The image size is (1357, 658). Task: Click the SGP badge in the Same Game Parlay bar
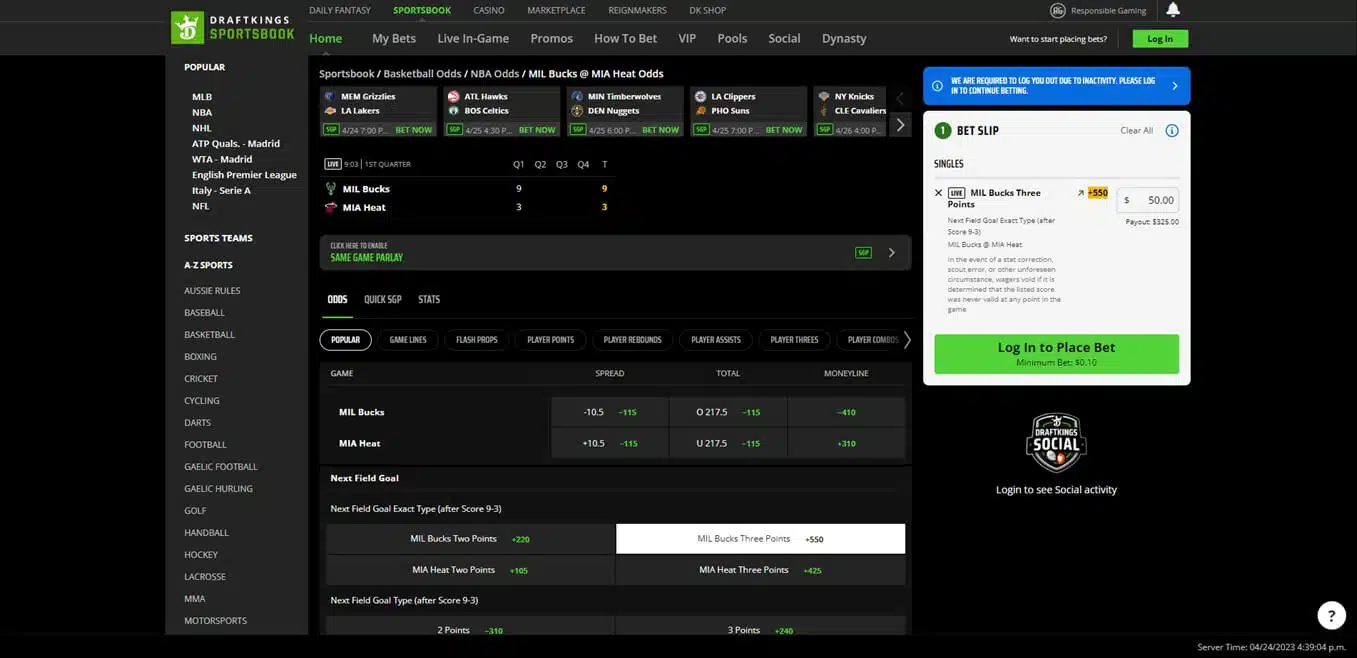(x=863, y=253)
